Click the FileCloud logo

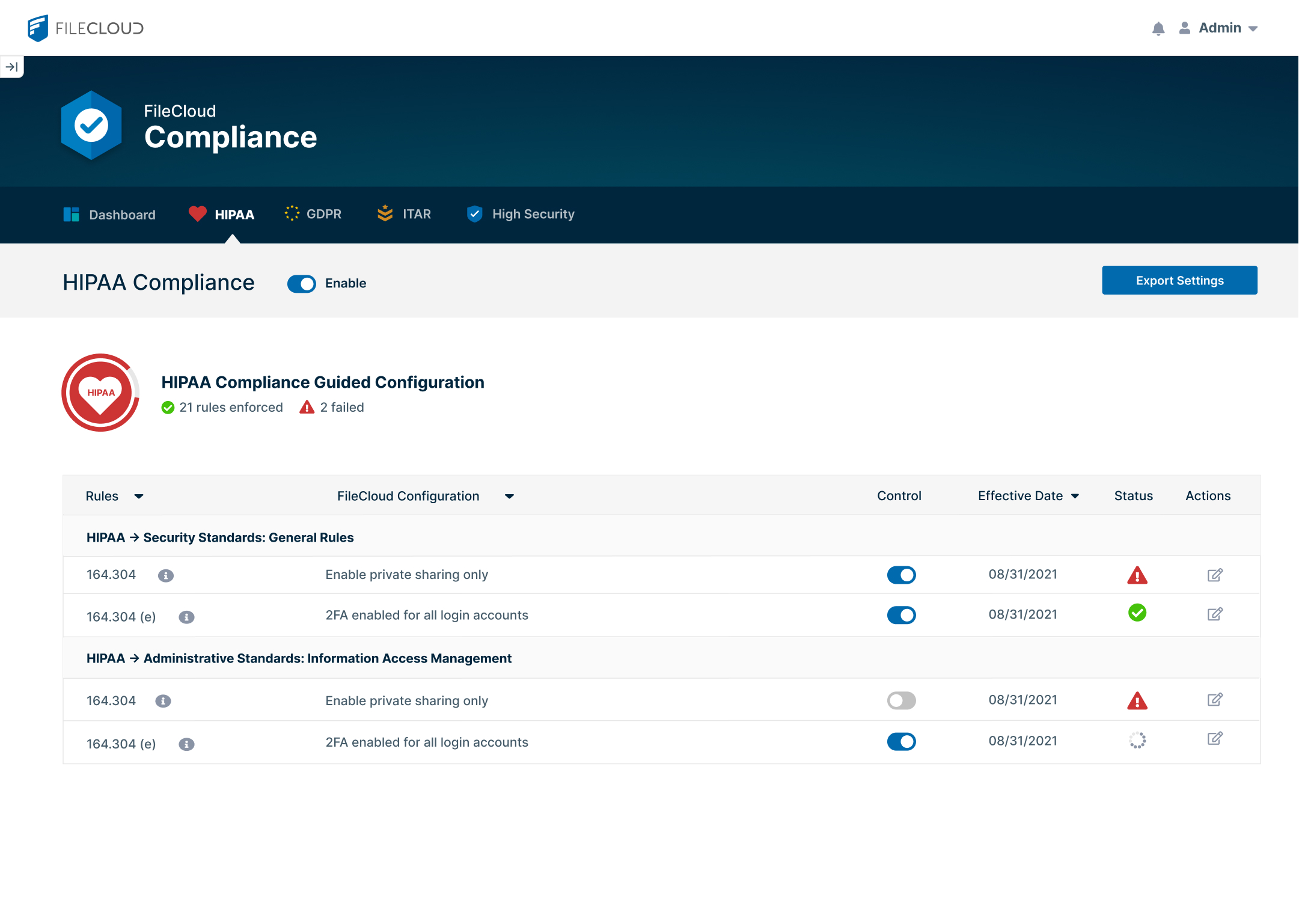pos(85,28)
